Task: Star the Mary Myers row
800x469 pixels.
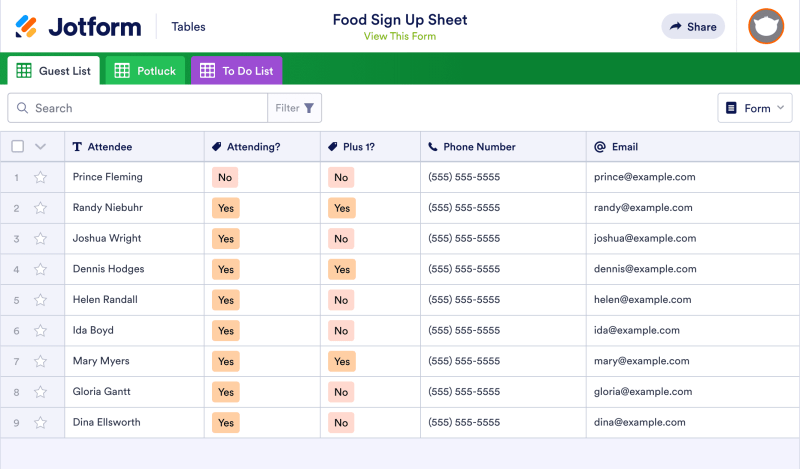Action: 40,361
